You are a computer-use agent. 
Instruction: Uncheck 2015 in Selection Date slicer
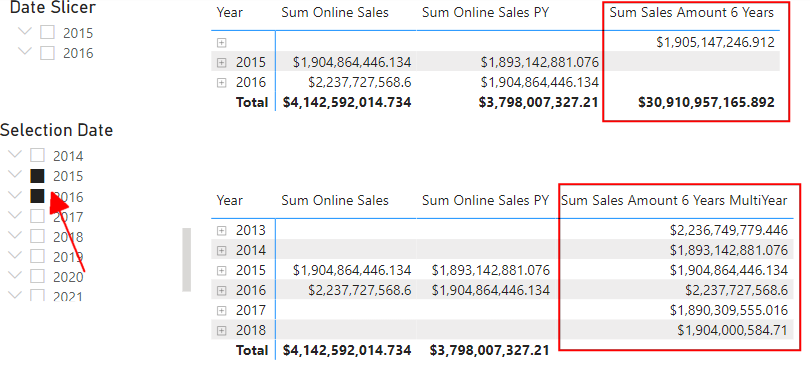click(37, 176)
